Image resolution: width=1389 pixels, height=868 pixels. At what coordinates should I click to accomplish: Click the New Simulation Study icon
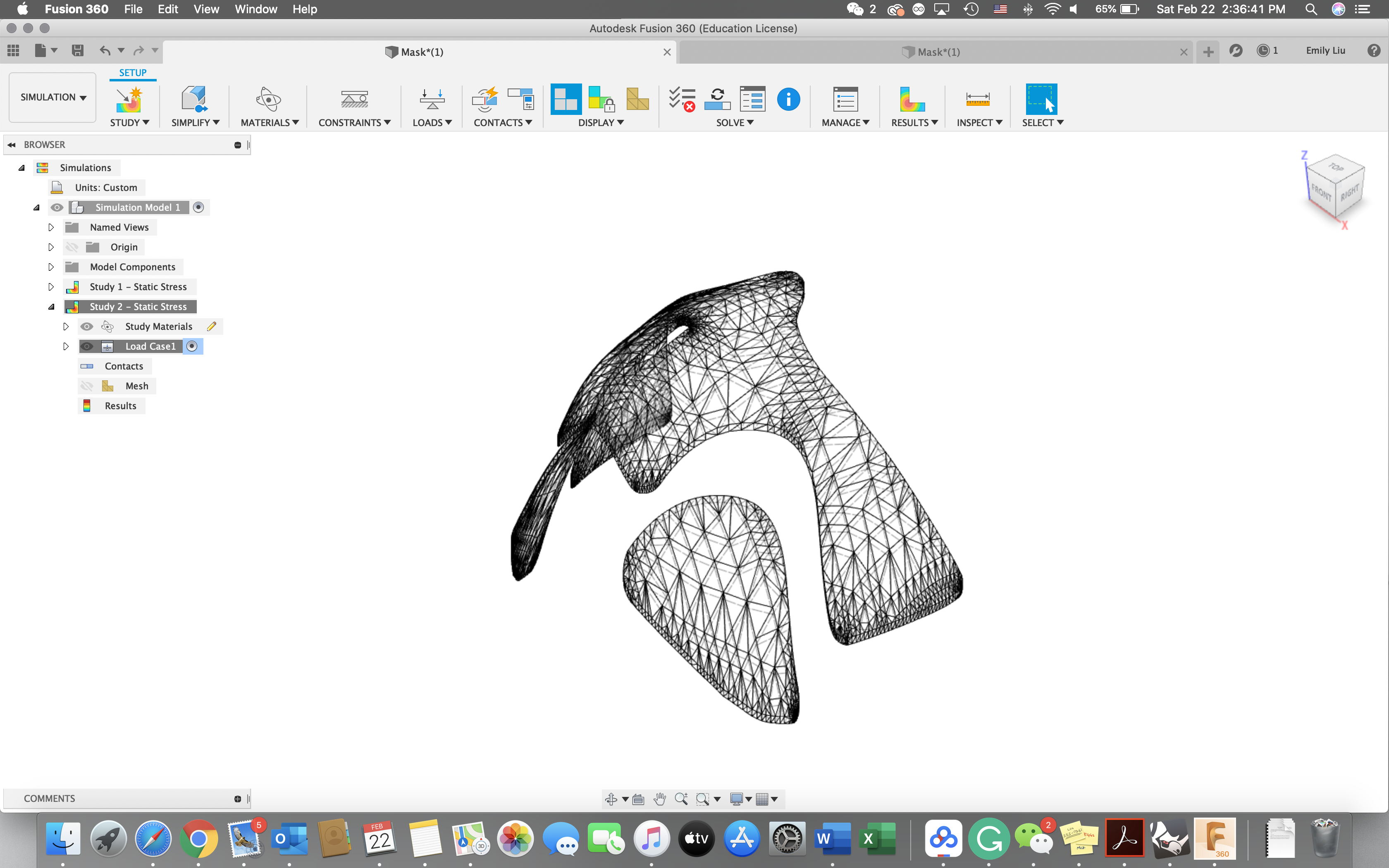point(129,100)
